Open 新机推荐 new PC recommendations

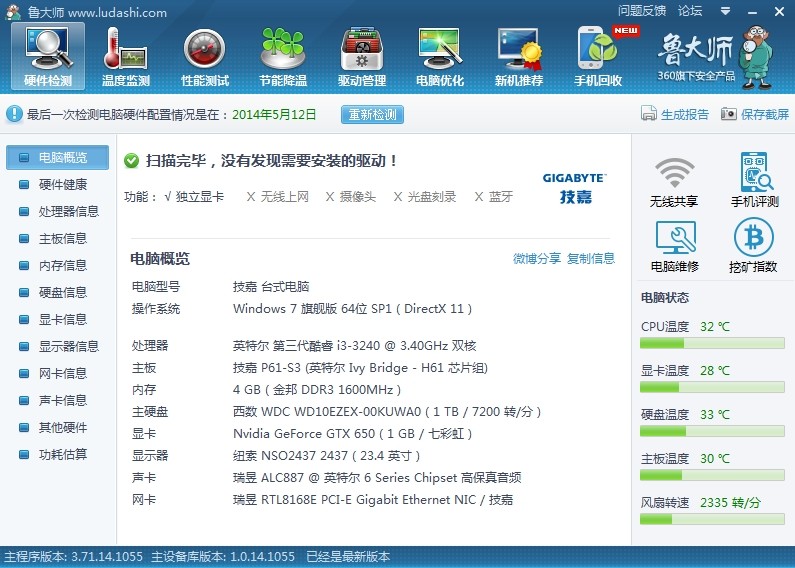pyautogui.click(x=519, y=56)
